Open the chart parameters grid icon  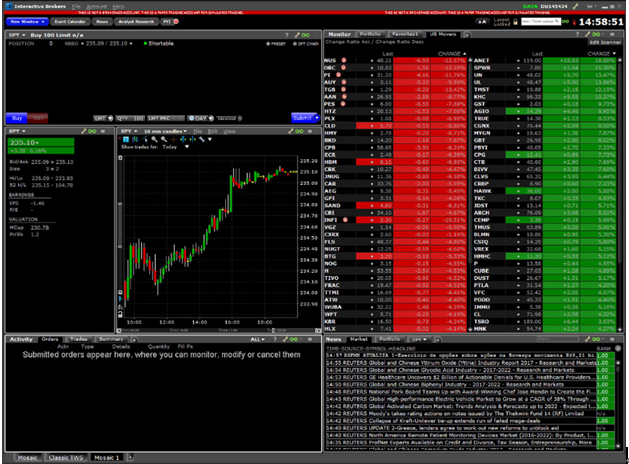(126, 139)
